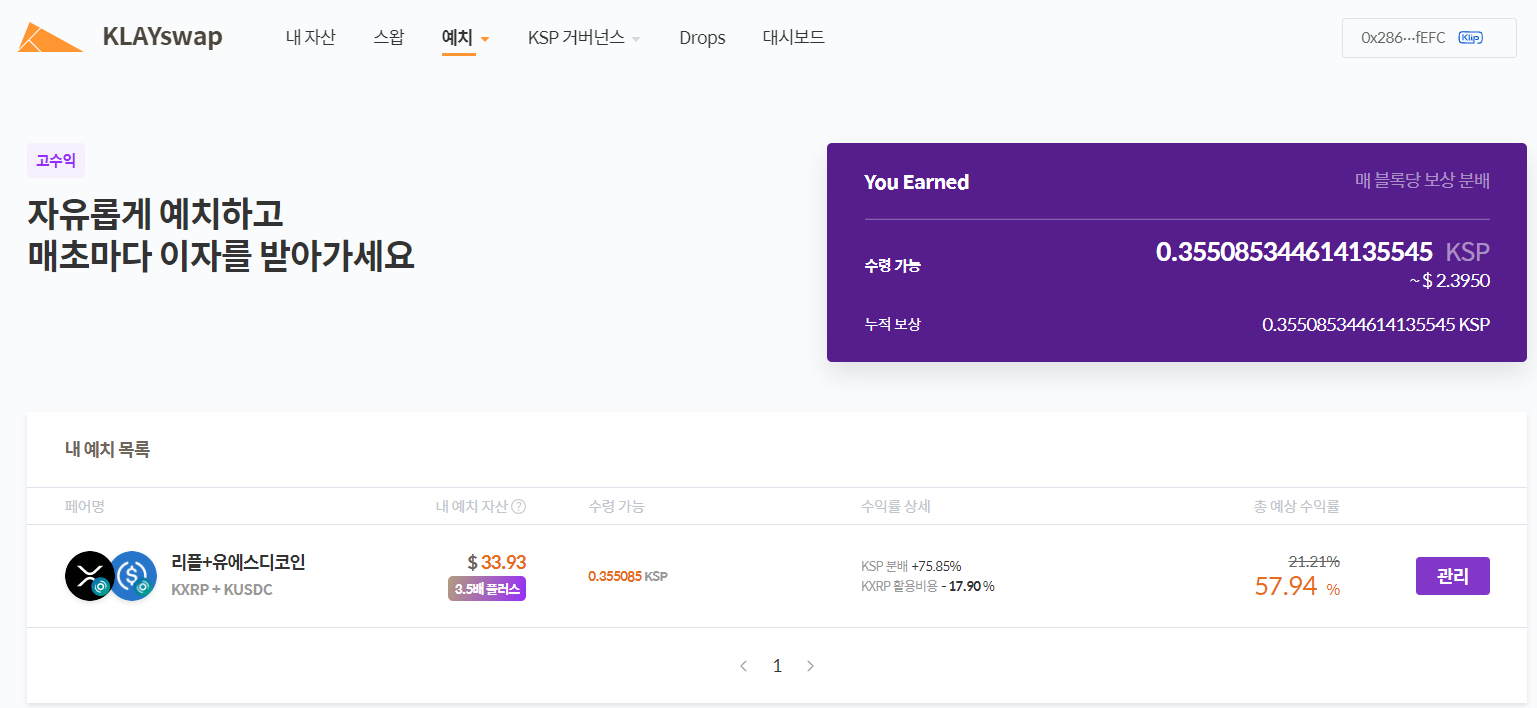This screenshot has height=708, width=1537.
Task: Click the 수령 가능 column header
Action: [617, 507]
